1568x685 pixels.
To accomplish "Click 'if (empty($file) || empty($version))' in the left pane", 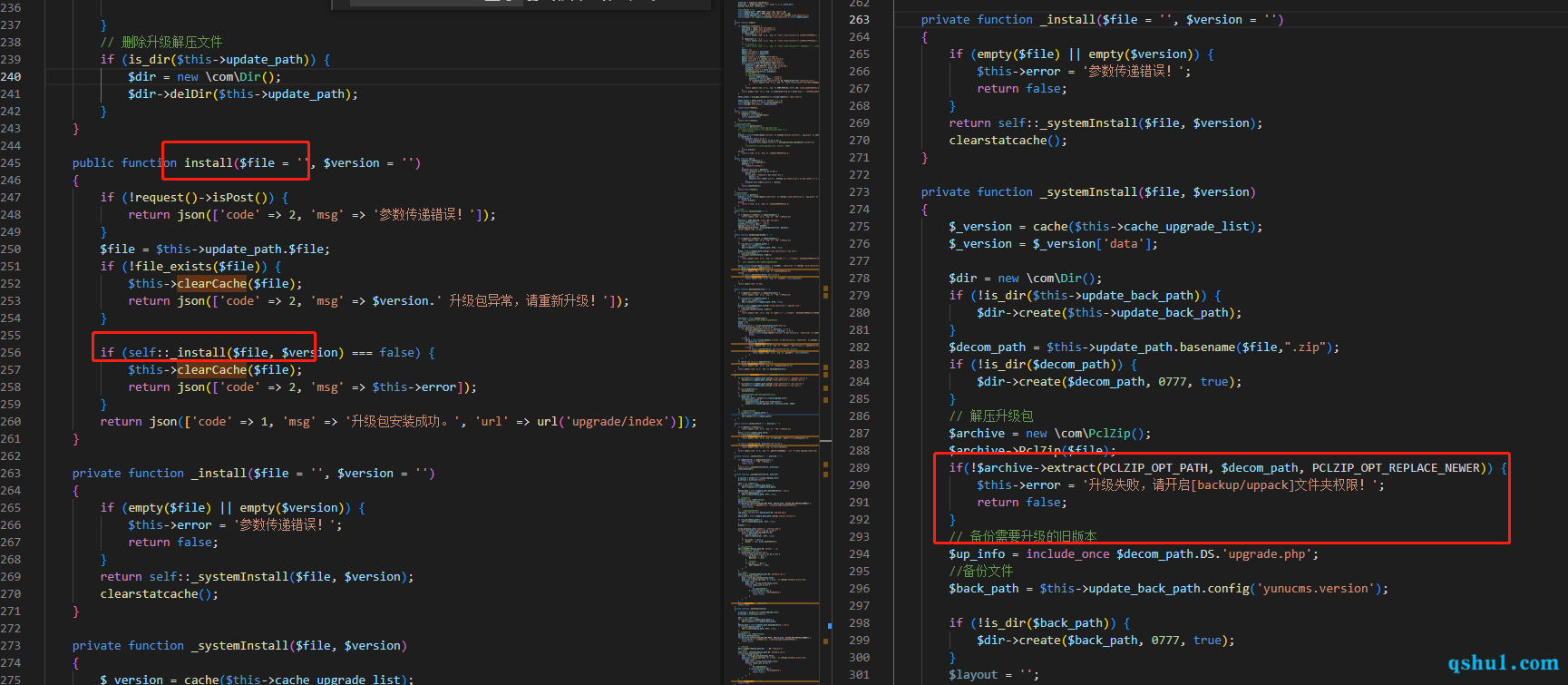I will (x=232, y=507).
